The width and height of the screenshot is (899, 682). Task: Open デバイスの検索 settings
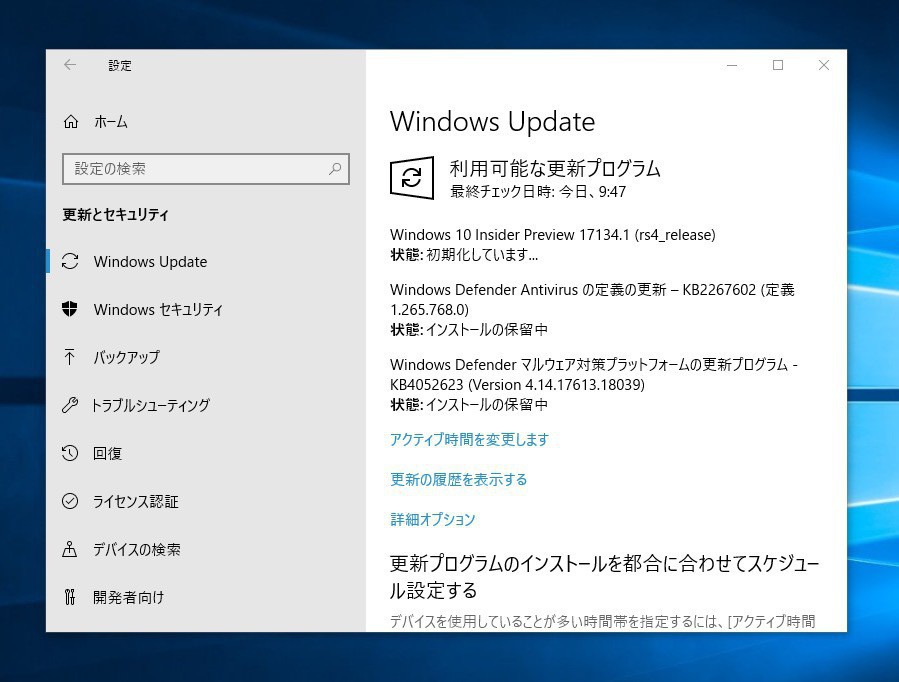[137, 550]
